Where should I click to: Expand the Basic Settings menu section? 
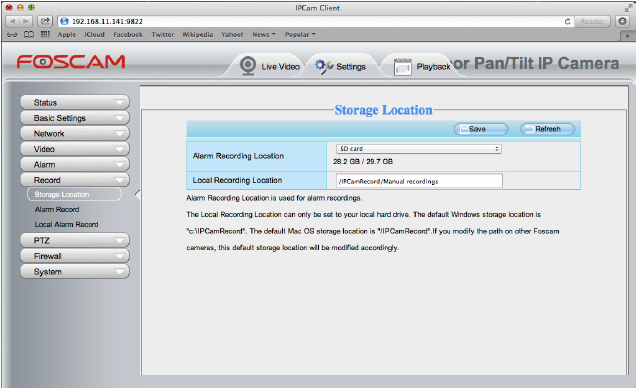[x=75, y=118]
